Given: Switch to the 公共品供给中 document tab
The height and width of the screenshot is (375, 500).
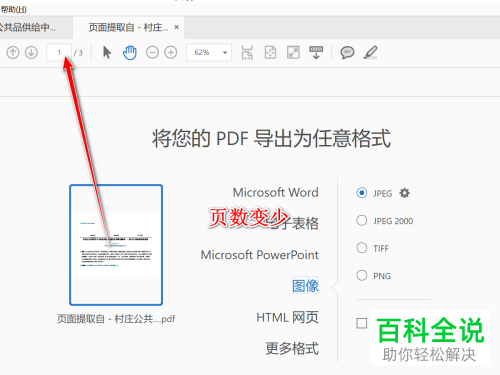Looking at the screenshot, I should [28, 27].
